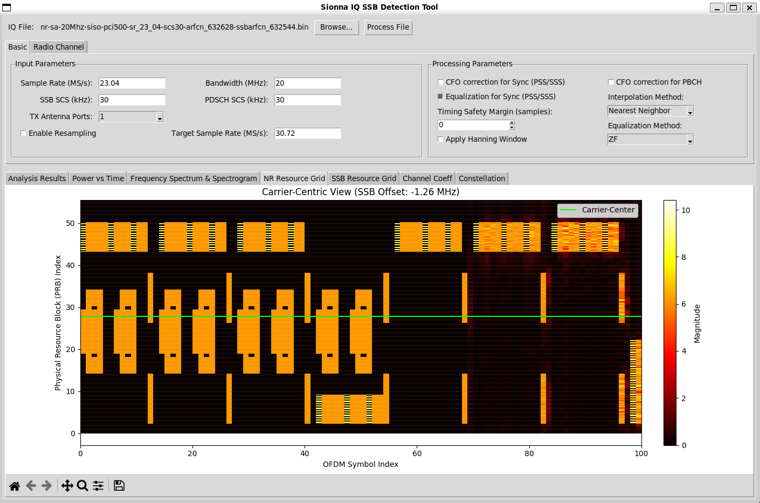Click the Sample Rate input field
Viewport: 760px width, 503px height.
pyautogui.click(x=132, y=83)
